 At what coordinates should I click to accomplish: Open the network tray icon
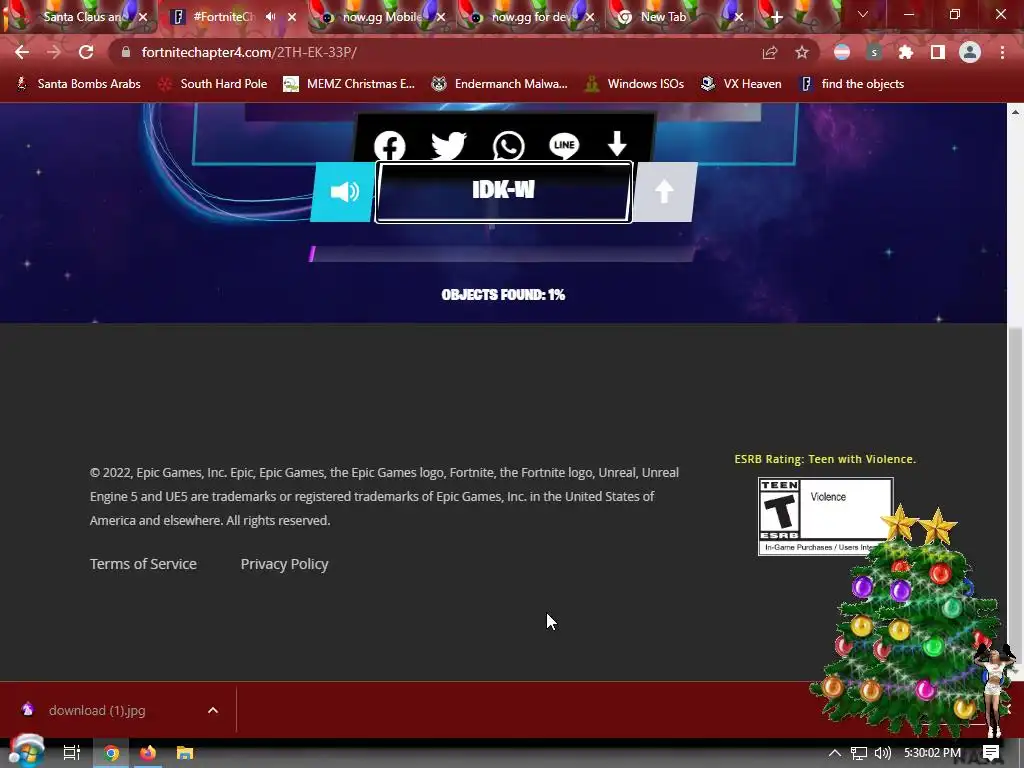859,753
